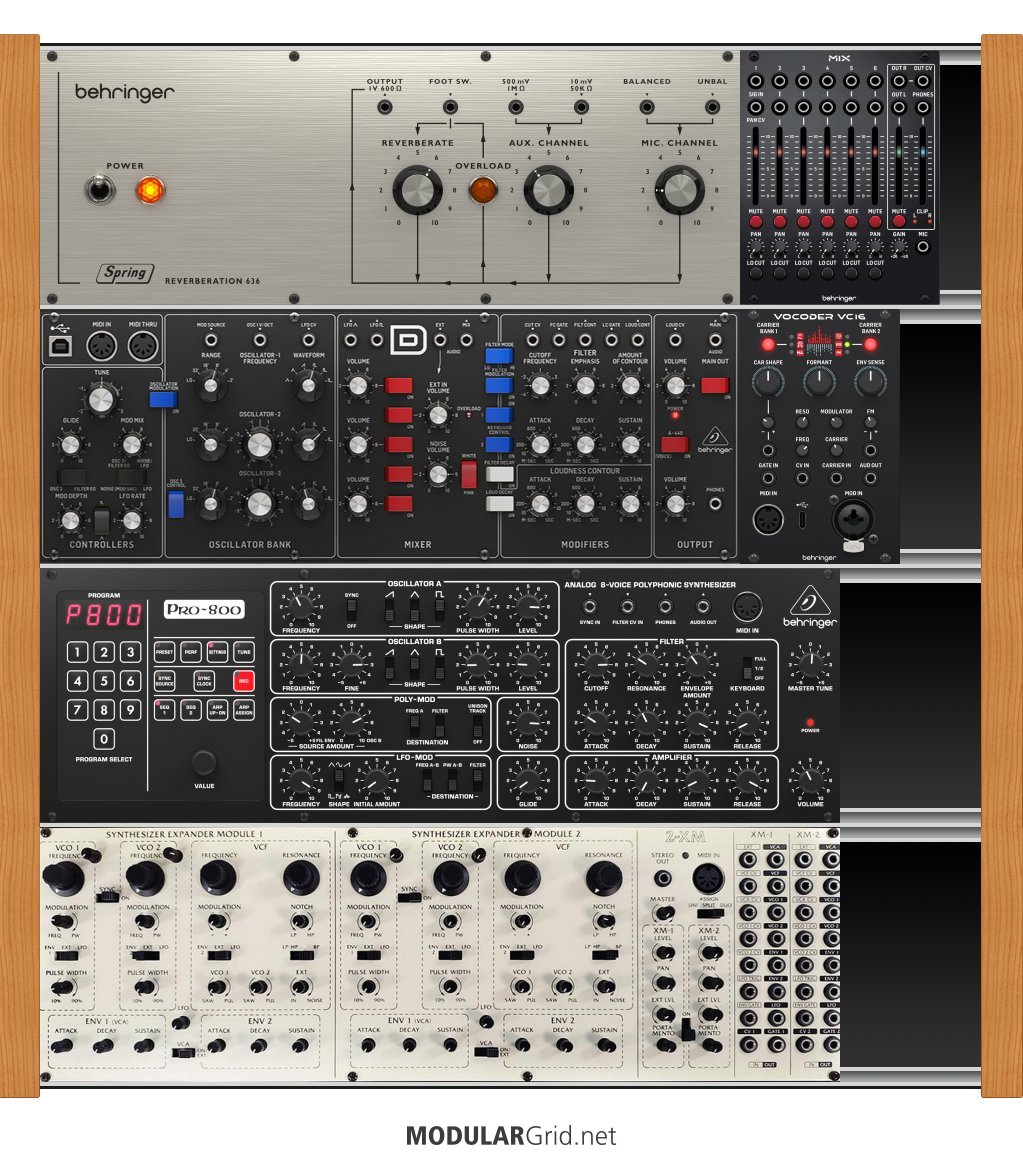This screenshot has height=1157, width=1023.
Task: Toggle the Oscillator A Sync switch
Action: pyautogui.click(x=351, y=609)
